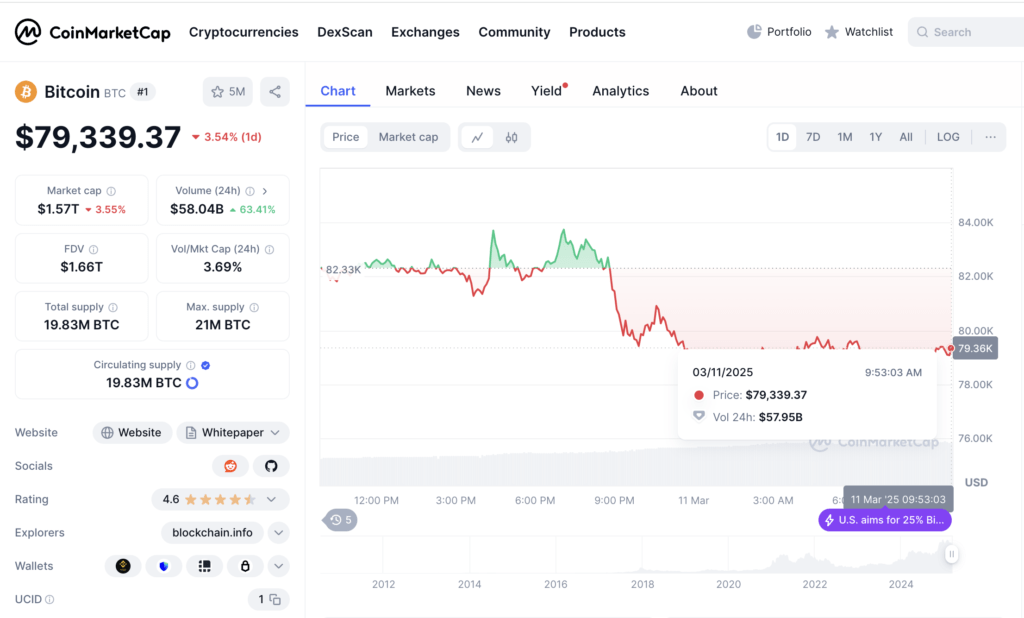Screen dimensions: 1024x618
Task: Switch to the Markets tab
Action: pos(410,91)
